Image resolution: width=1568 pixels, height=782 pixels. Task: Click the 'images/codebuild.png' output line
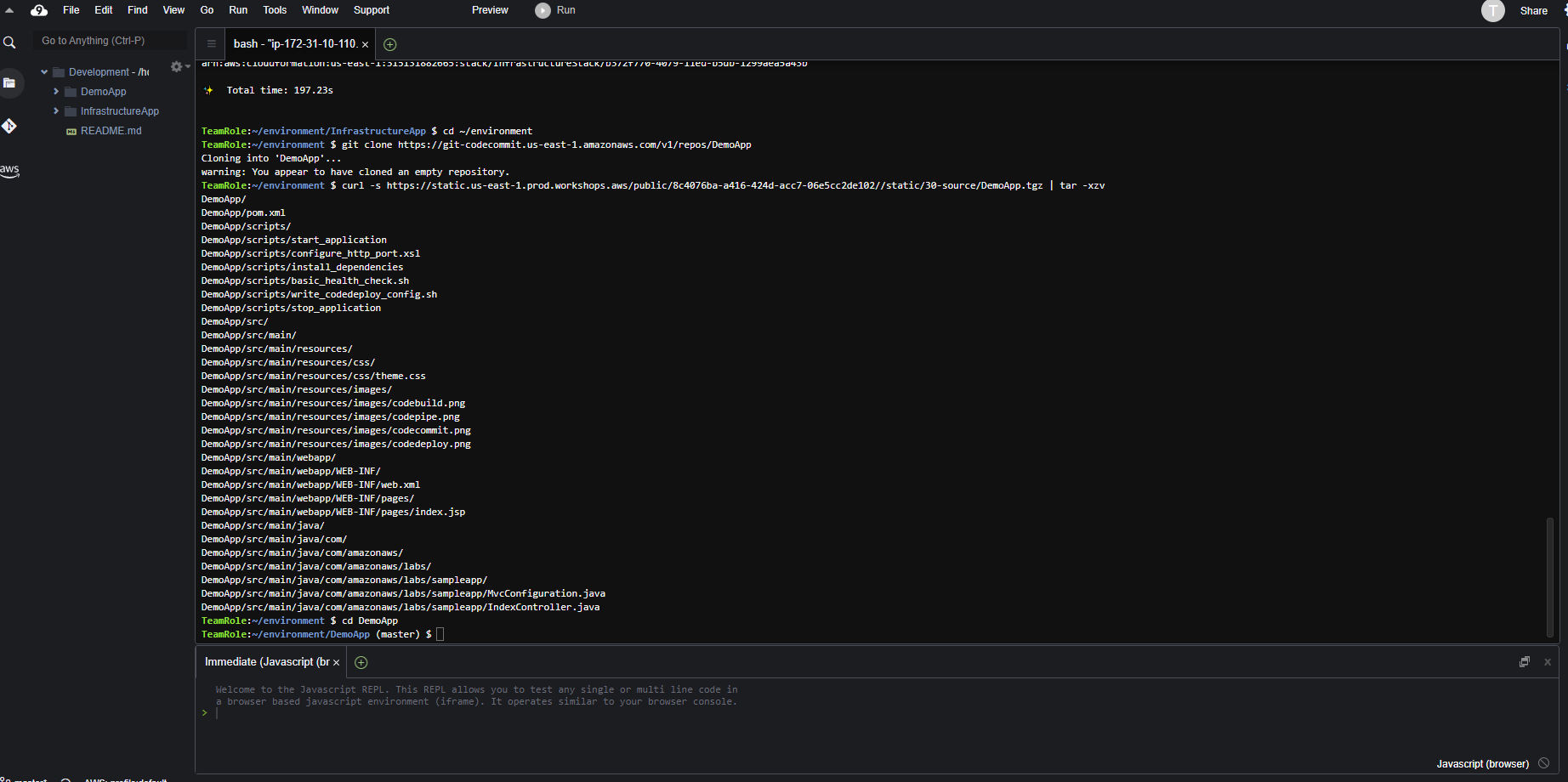point(333,403)
